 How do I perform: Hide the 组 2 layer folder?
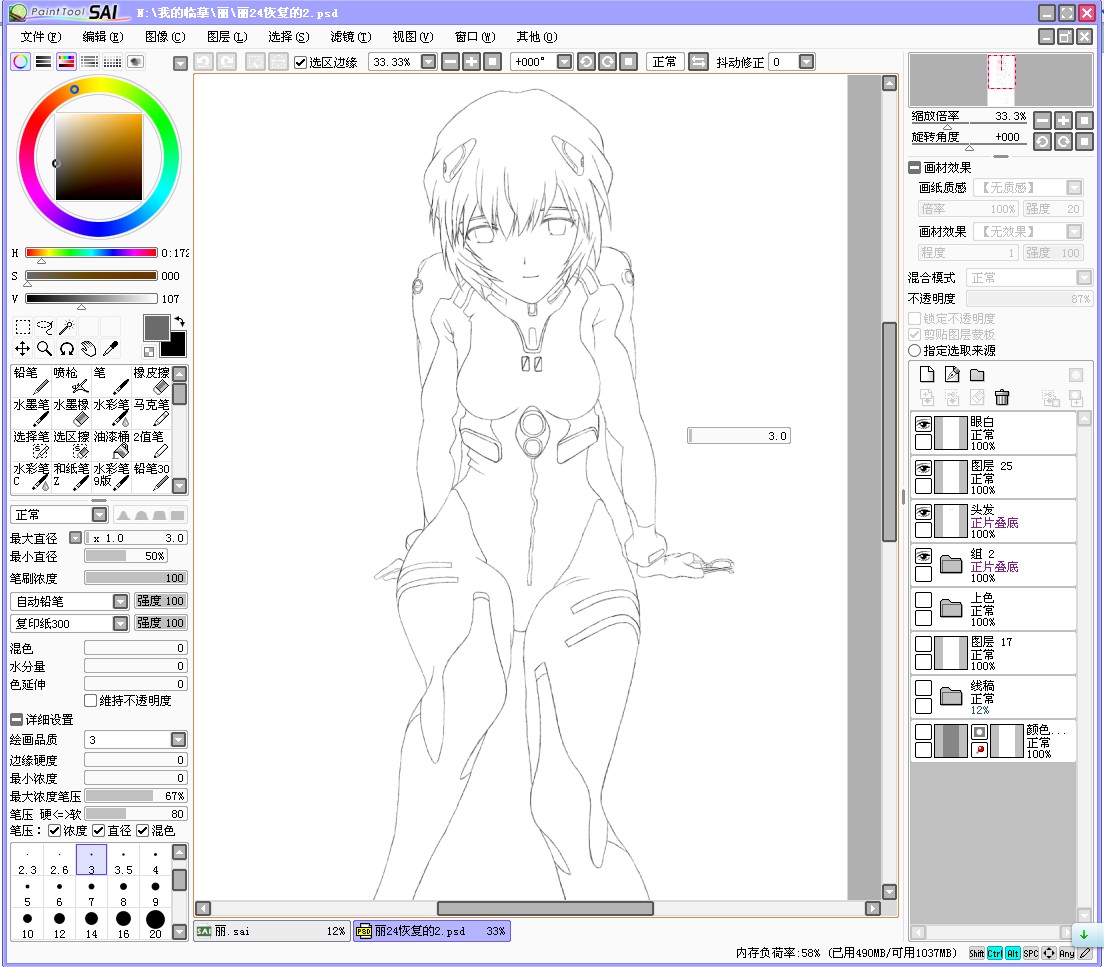click(923, 556)
